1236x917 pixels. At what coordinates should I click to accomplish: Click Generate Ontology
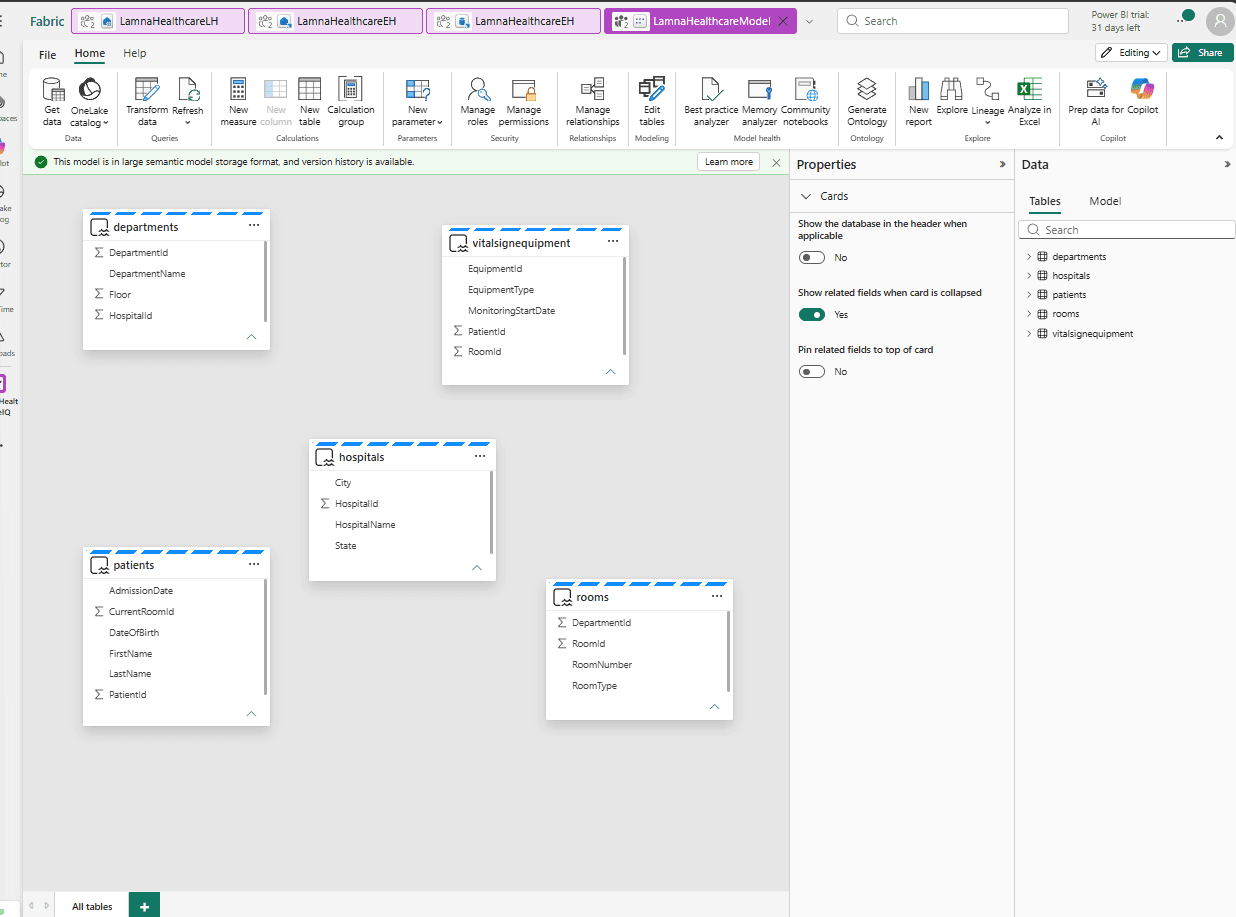[867, 102]
